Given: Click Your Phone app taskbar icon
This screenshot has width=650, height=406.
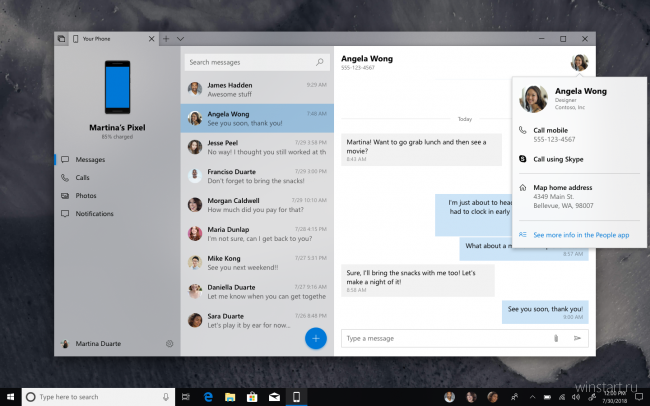Looking at the screenshot, I should pyautogui.click(x=296, y=397).
